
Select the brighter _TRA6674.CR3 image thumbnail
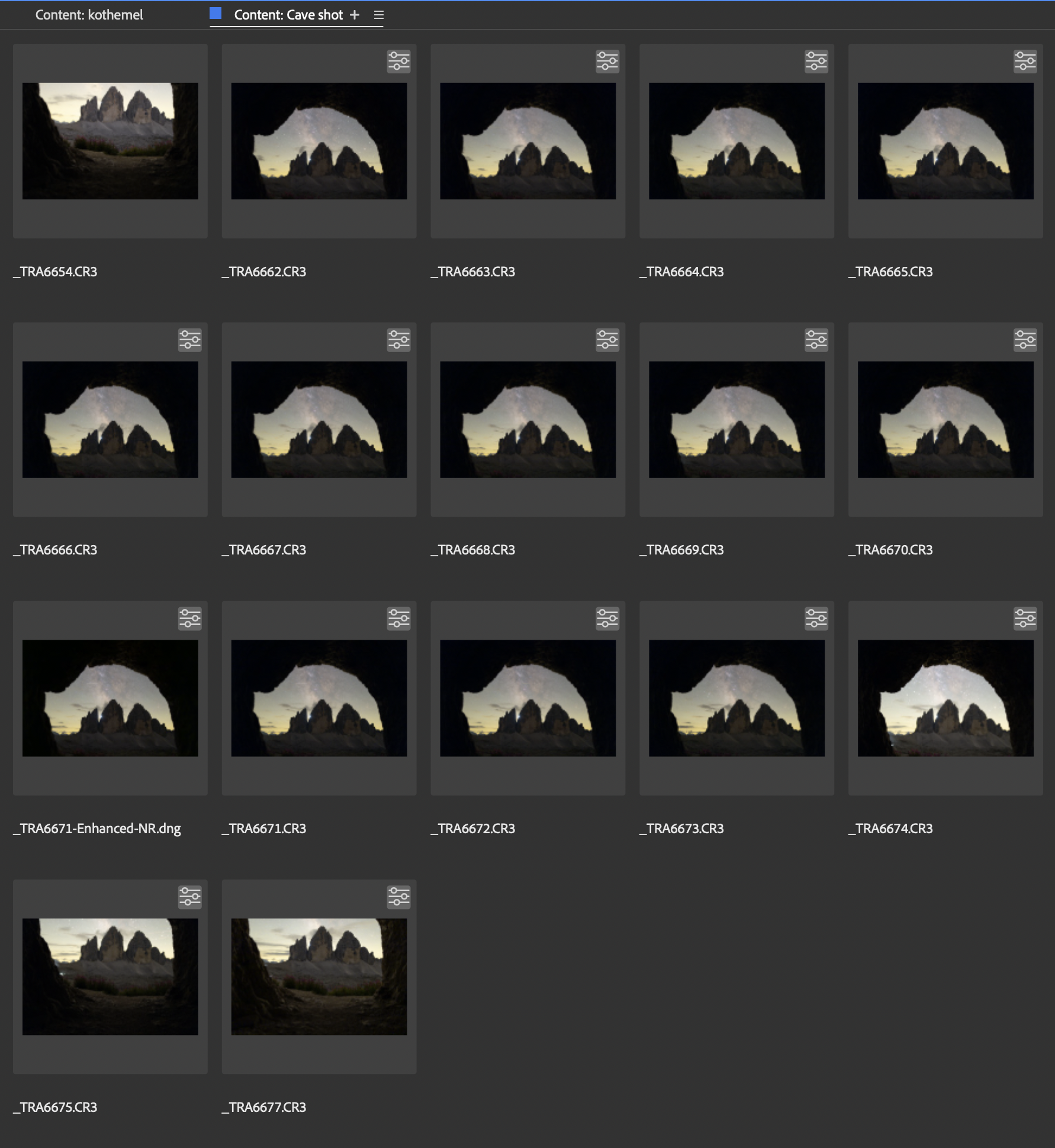[x=945, y=698]
